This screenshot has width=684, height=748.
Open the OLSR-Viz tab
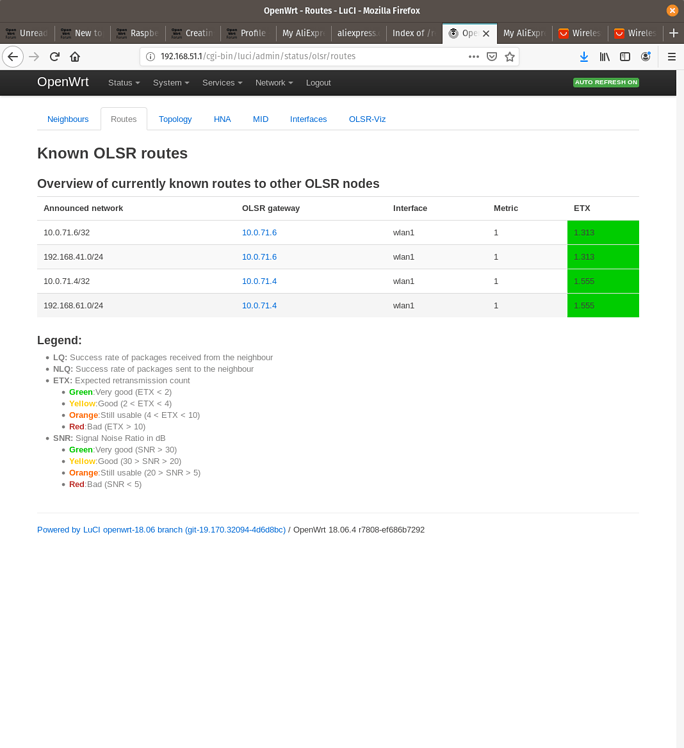click(367, 119)
